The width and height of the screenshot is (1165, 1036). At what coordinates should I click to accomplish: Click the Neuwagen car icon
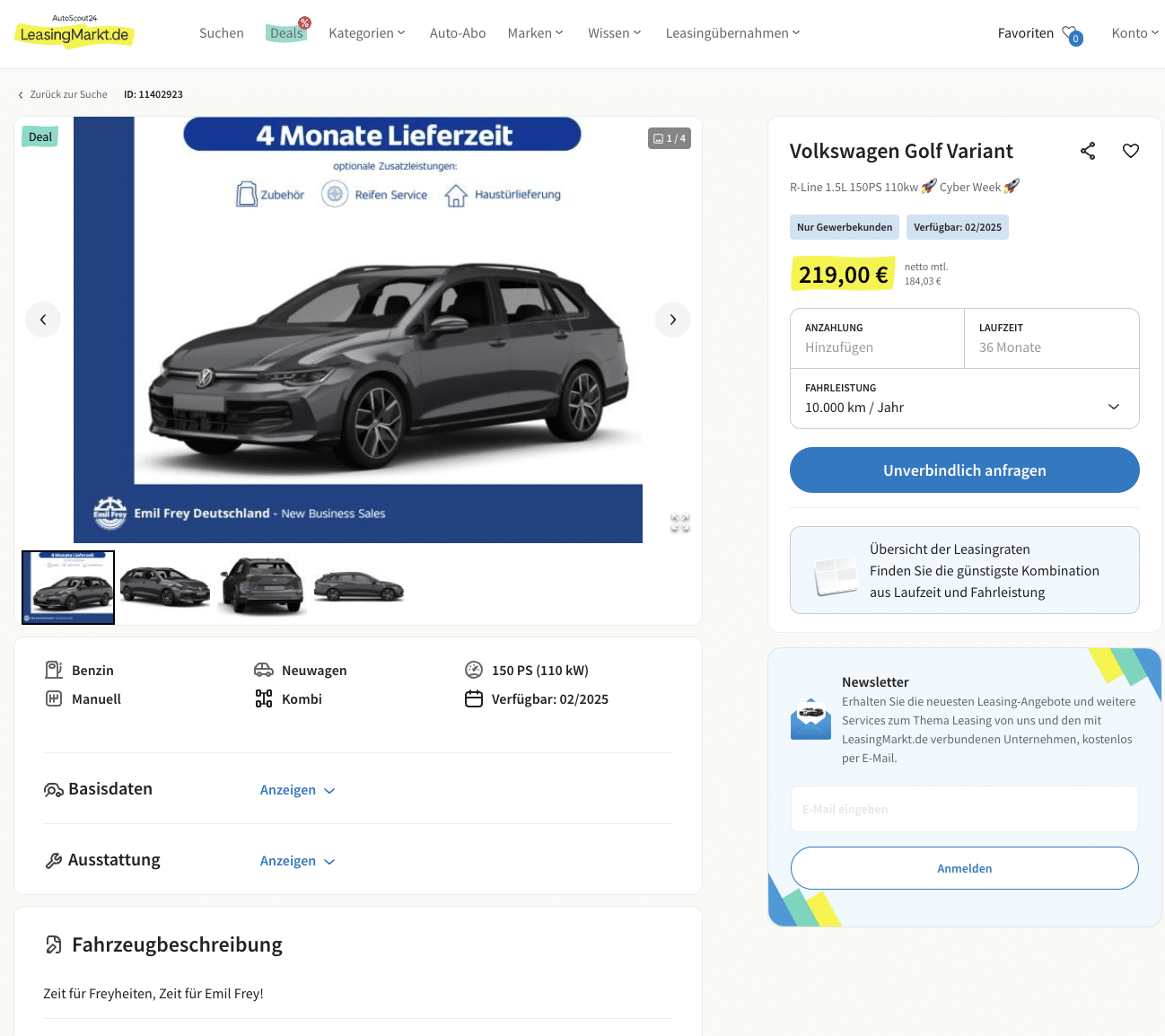point(264,670)
